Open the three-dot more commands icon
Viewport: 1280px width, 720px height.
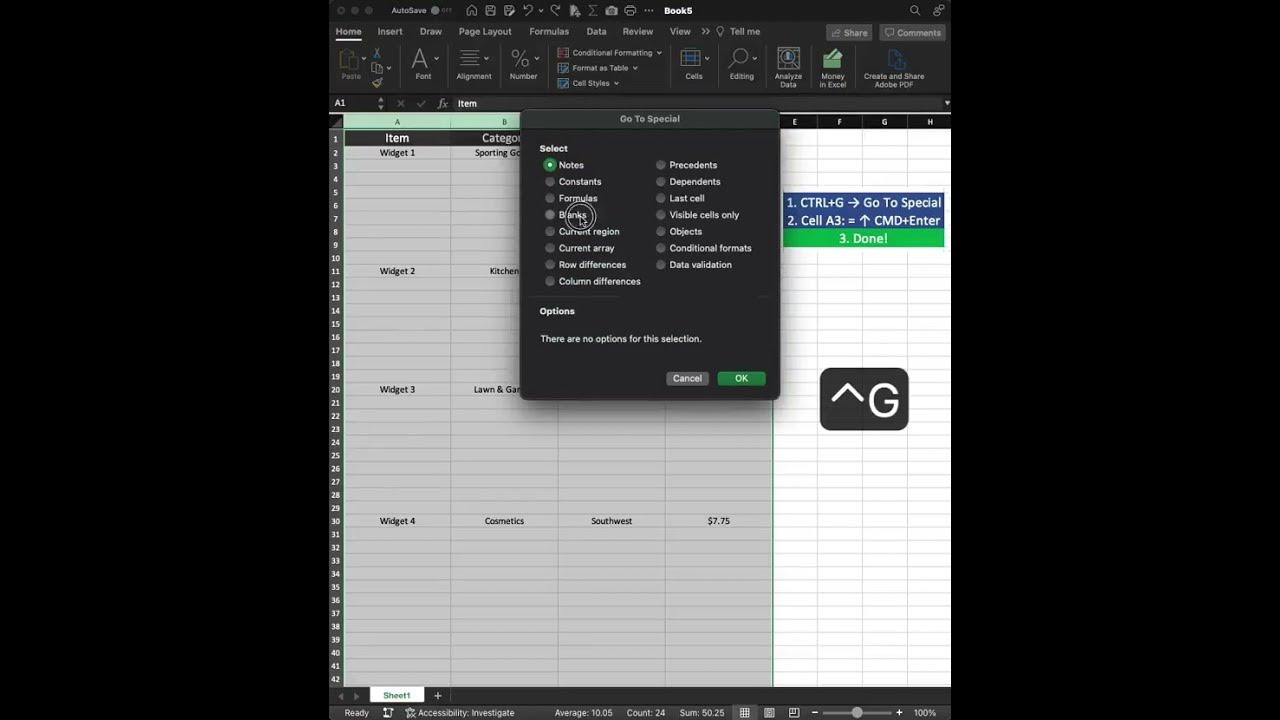(x=649, y=10)
